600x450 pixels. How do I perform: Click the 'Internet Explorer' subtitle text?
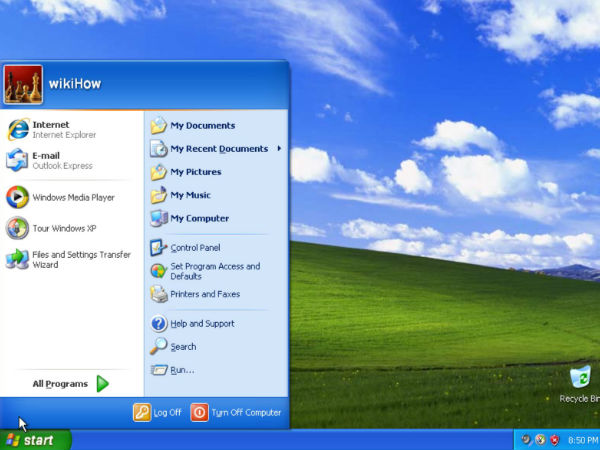64,135
